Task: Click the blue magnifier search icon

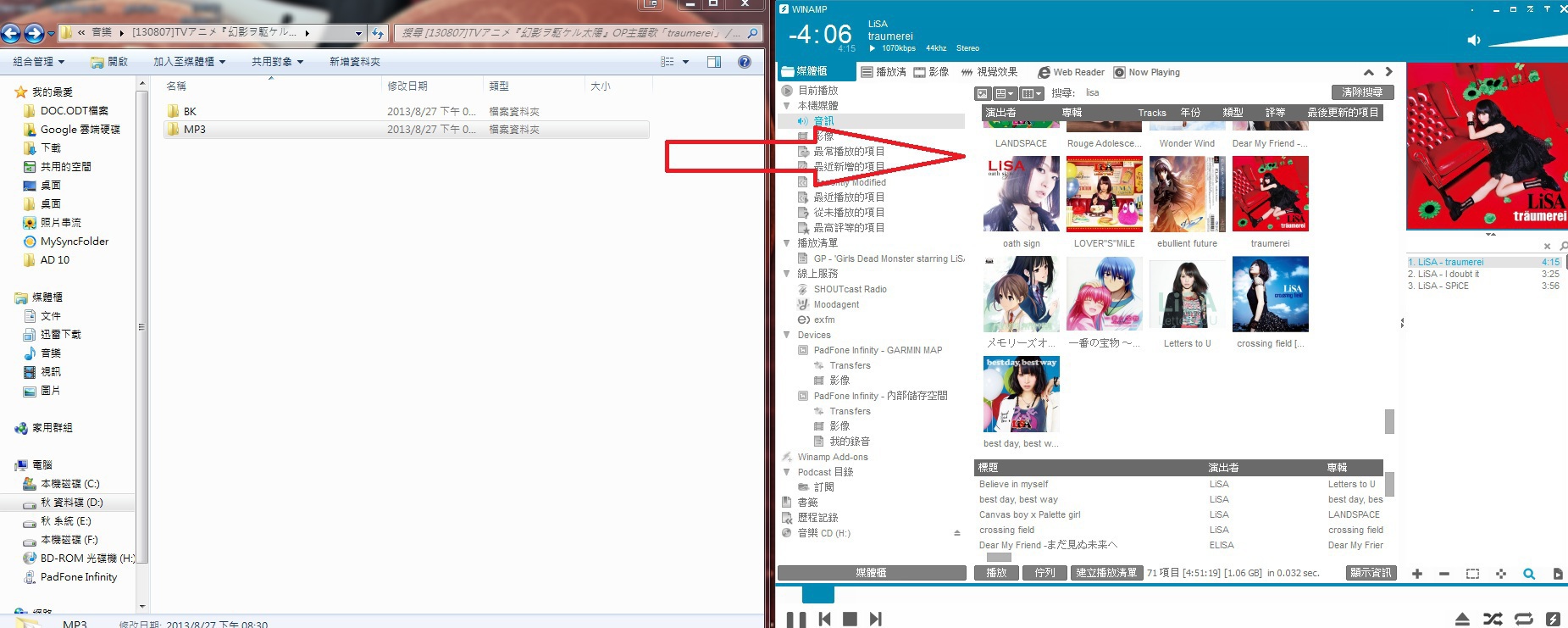Action: pyautogui.click(x=1529, y=574)
